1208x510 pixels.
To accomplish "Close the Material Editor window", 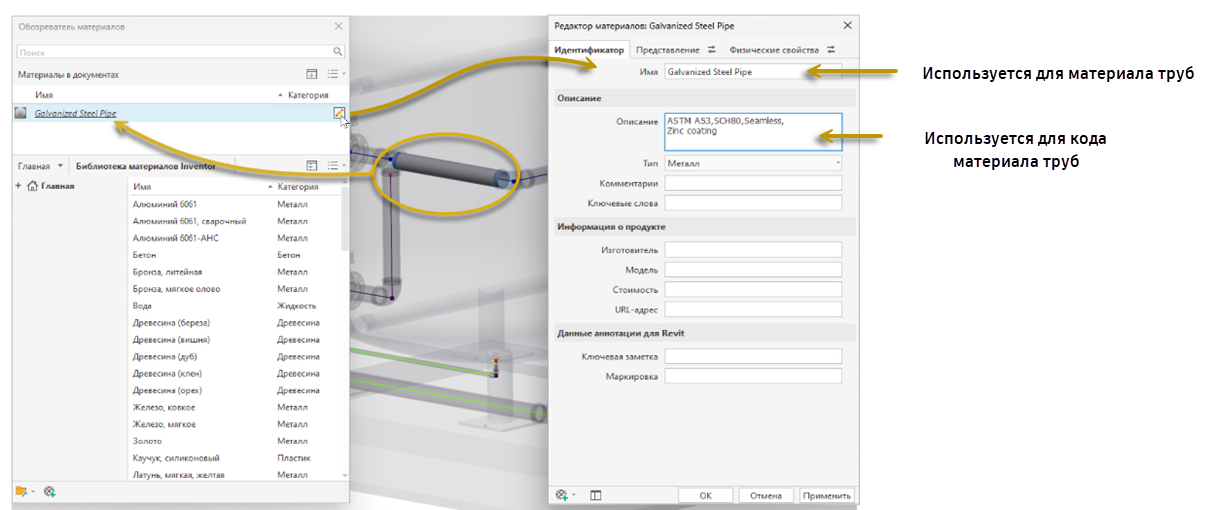I will (x=848, y=25).
